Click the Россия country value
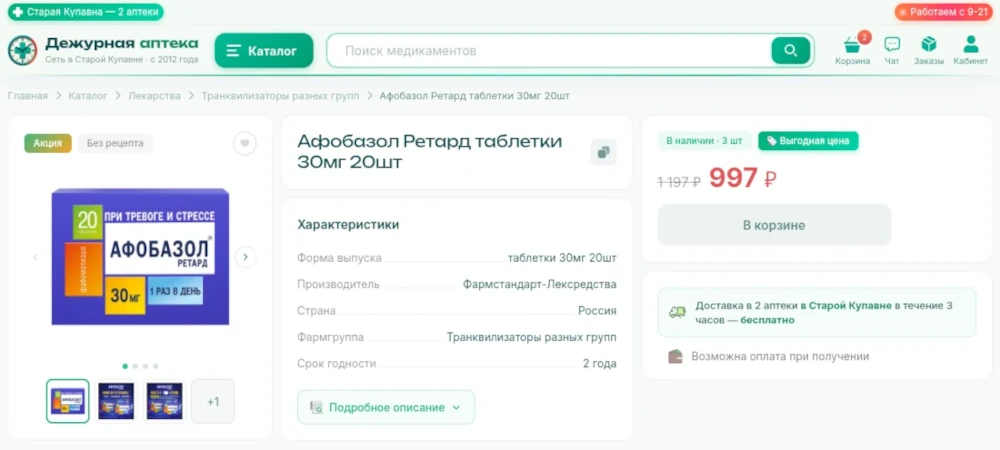 (x=598, y=311)
